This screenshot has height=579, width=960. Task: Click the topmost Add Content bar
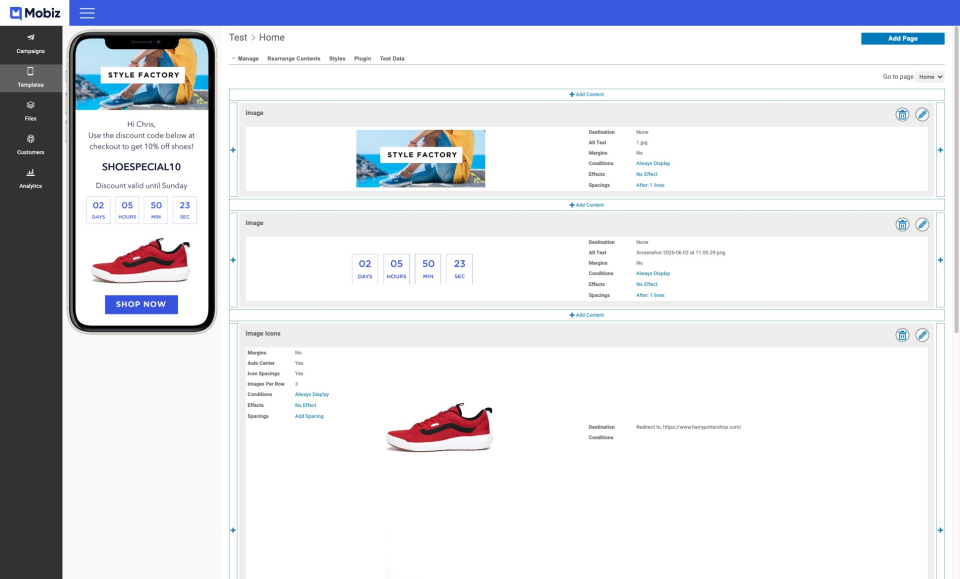click(x=587, y=95)
